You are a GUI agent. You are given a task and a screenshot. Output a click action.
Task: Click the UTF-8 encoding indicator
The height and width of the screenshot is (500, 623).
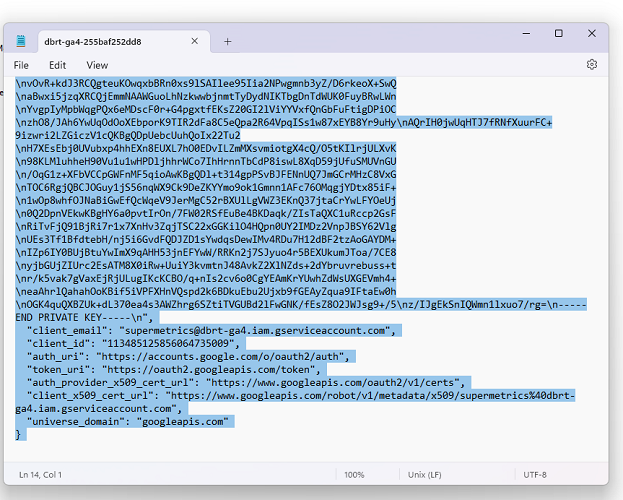click(535, 475)
